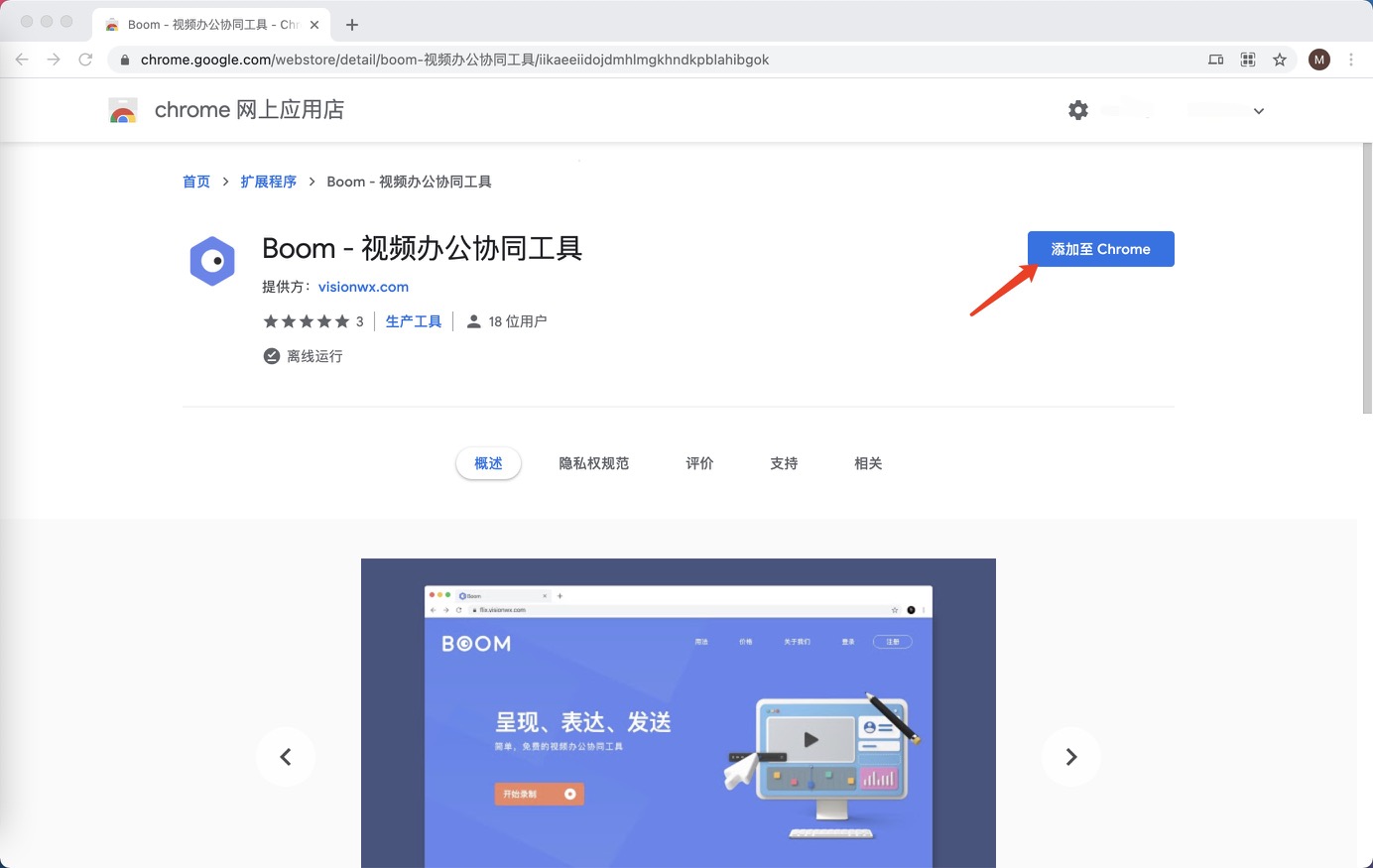Open the 首页 breadcrumb link
The height and width of the screenshot is (868, 1373).
coord(196,182)
